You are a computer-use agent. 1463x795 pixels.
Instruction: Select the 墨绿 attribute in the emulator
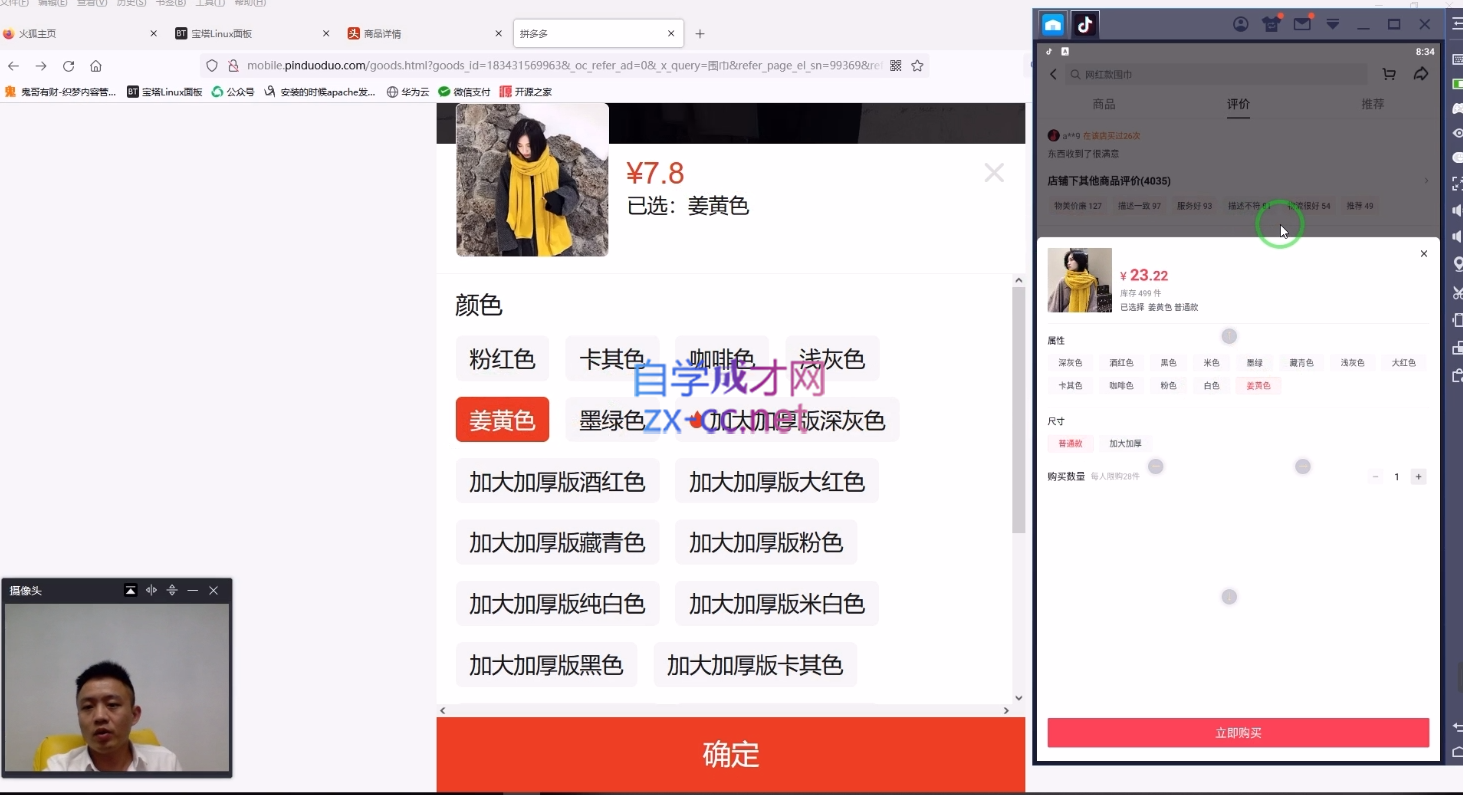click(x=1254, y=363)
